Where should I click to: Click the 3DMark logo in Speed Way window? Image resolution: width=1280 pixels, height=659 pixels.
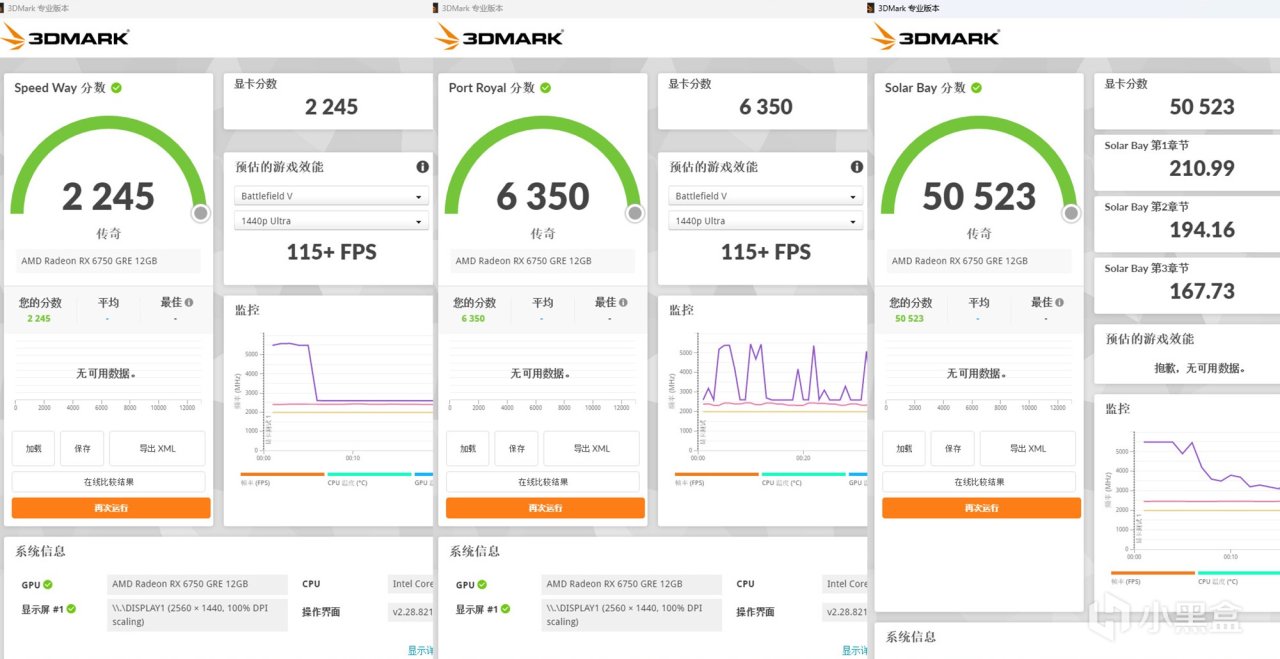pos(65,37)
